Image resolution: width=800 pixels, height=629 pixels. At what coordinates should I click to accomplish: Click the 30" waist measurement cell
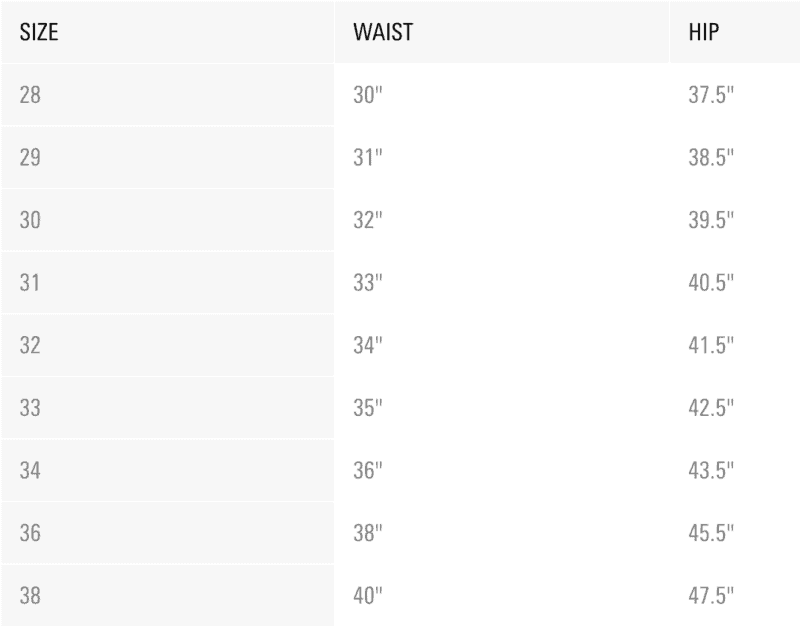point(368,96)
